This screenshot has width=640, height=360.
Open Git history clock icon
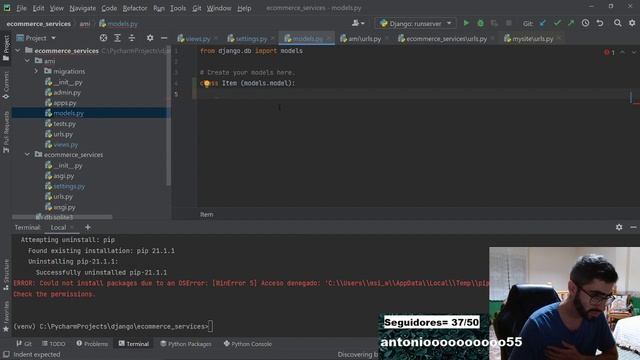pyautogui.click(x=585, y=23)
